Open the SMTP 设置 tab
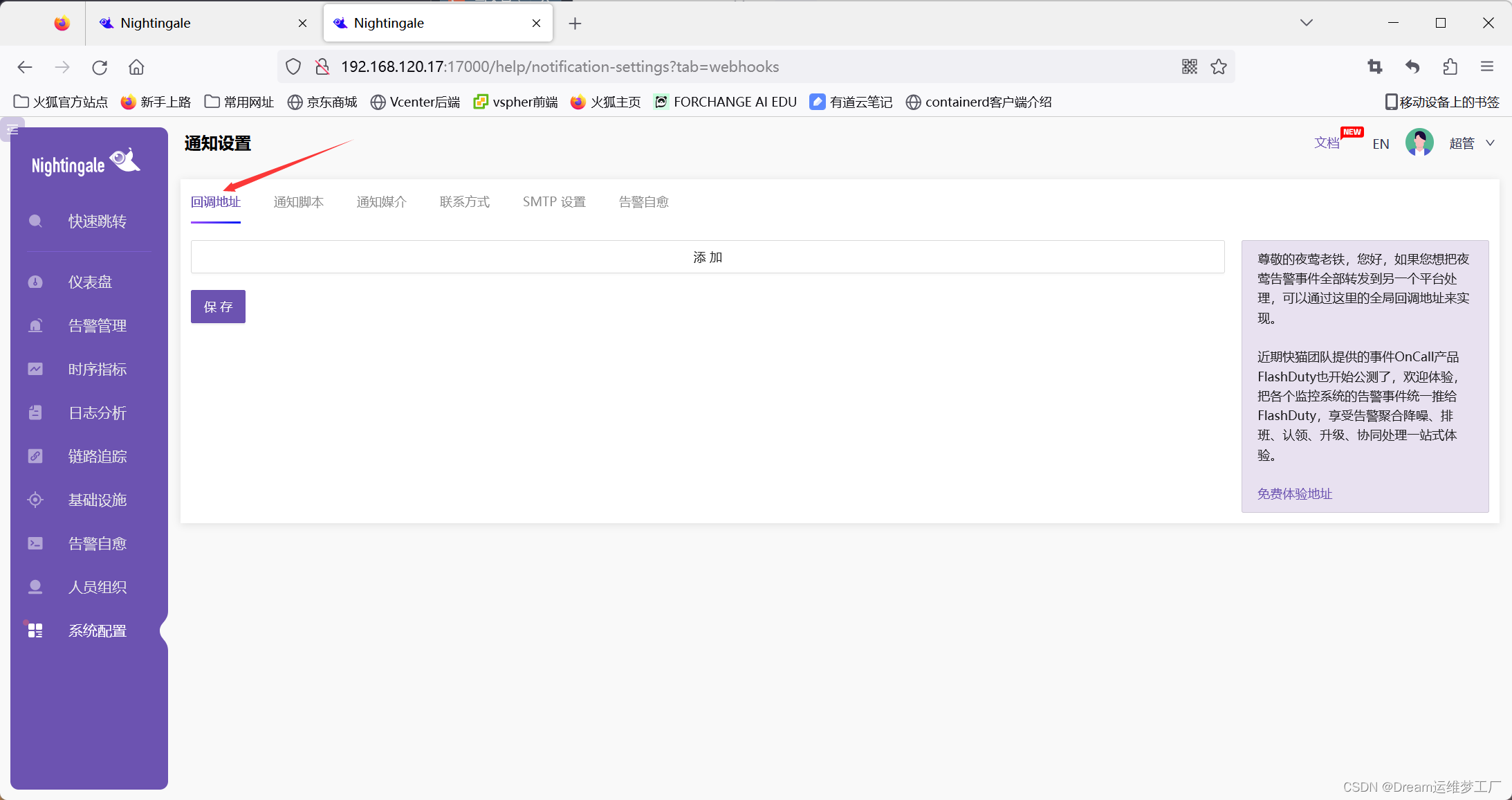Viewport: 1512px width, 800px height. coord(554,202)
